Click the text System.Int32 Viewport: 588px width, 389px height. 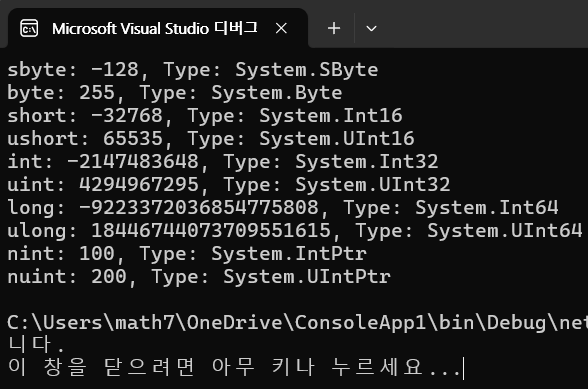point(367,162)
